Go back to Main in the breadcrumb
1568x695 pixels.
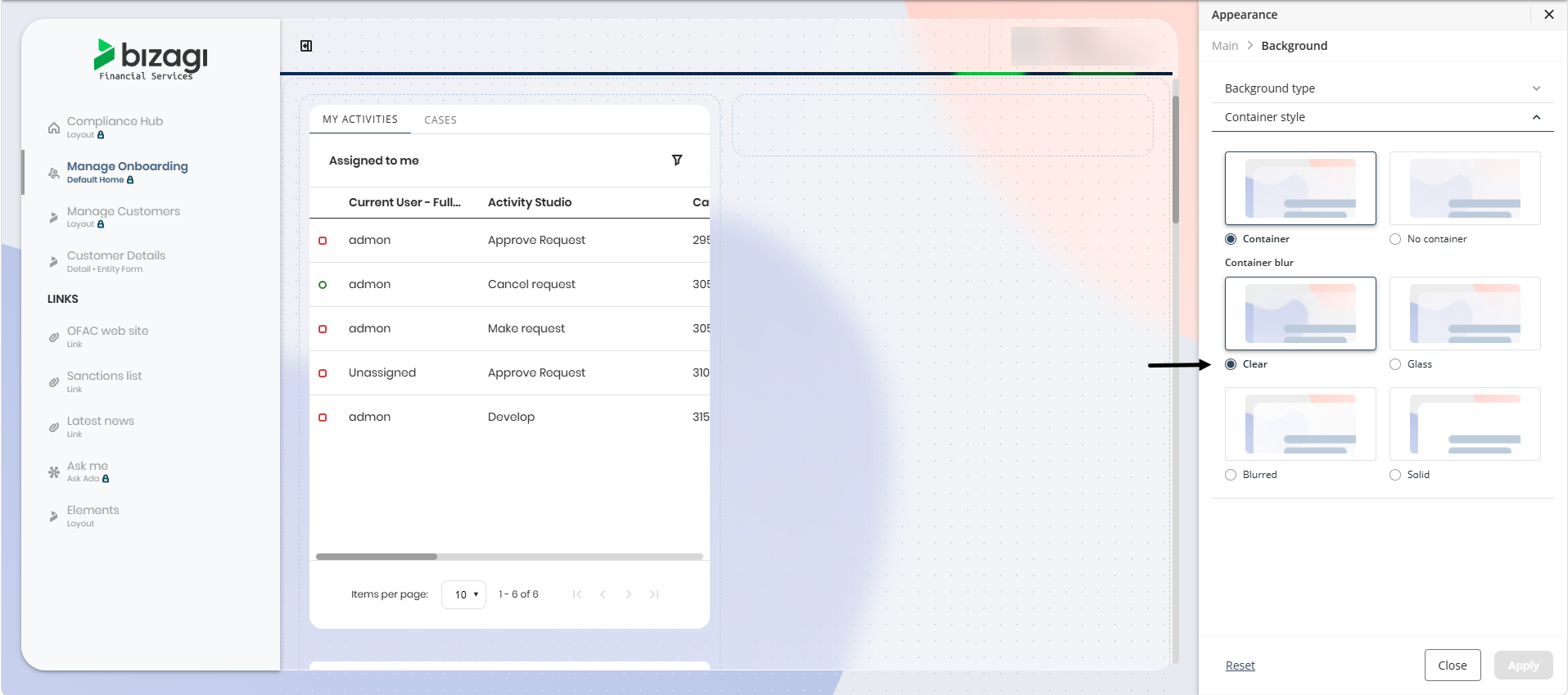tap(1225, 46)
